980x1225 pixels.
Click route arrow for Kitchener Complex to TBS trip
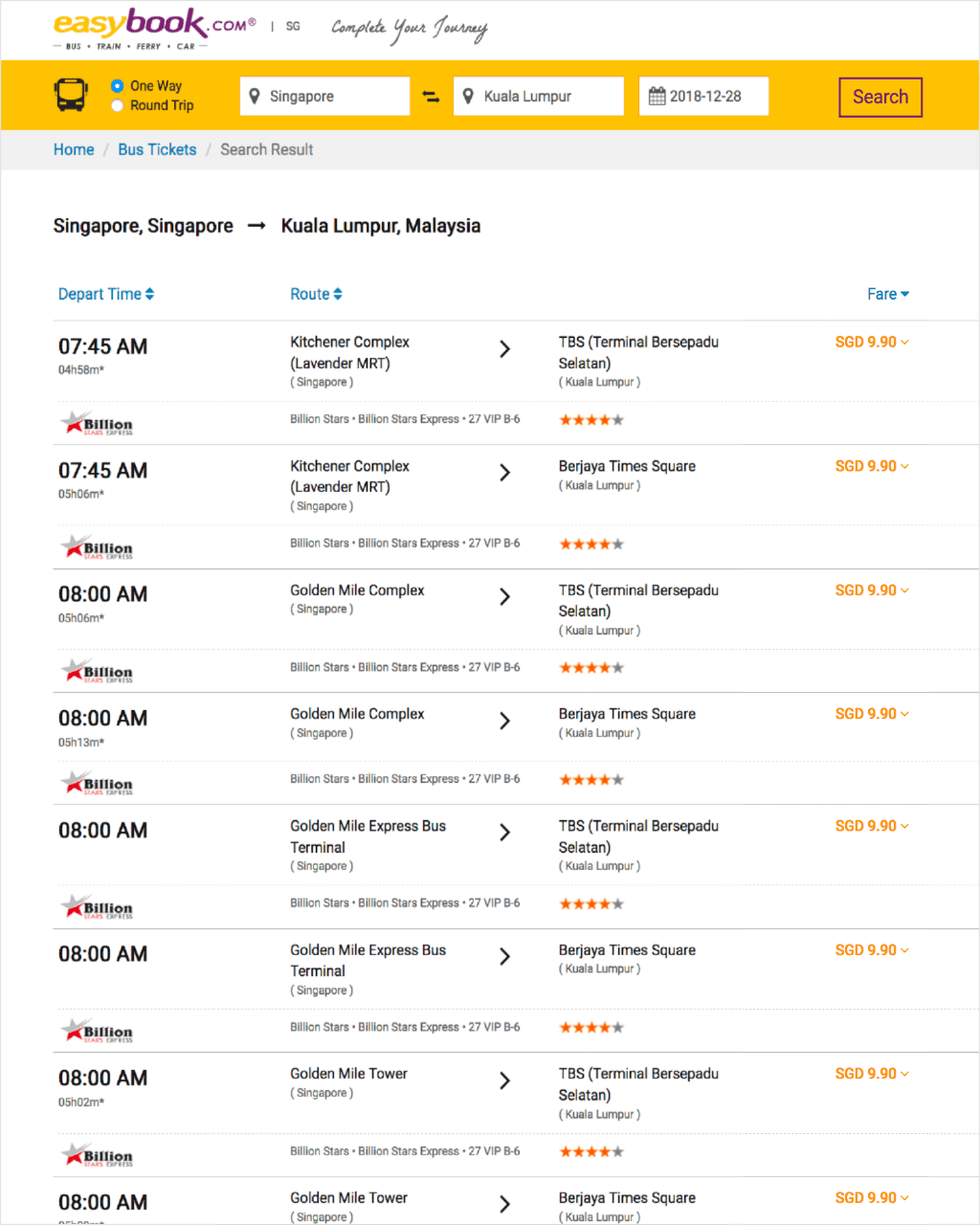(x=505, y=349)
